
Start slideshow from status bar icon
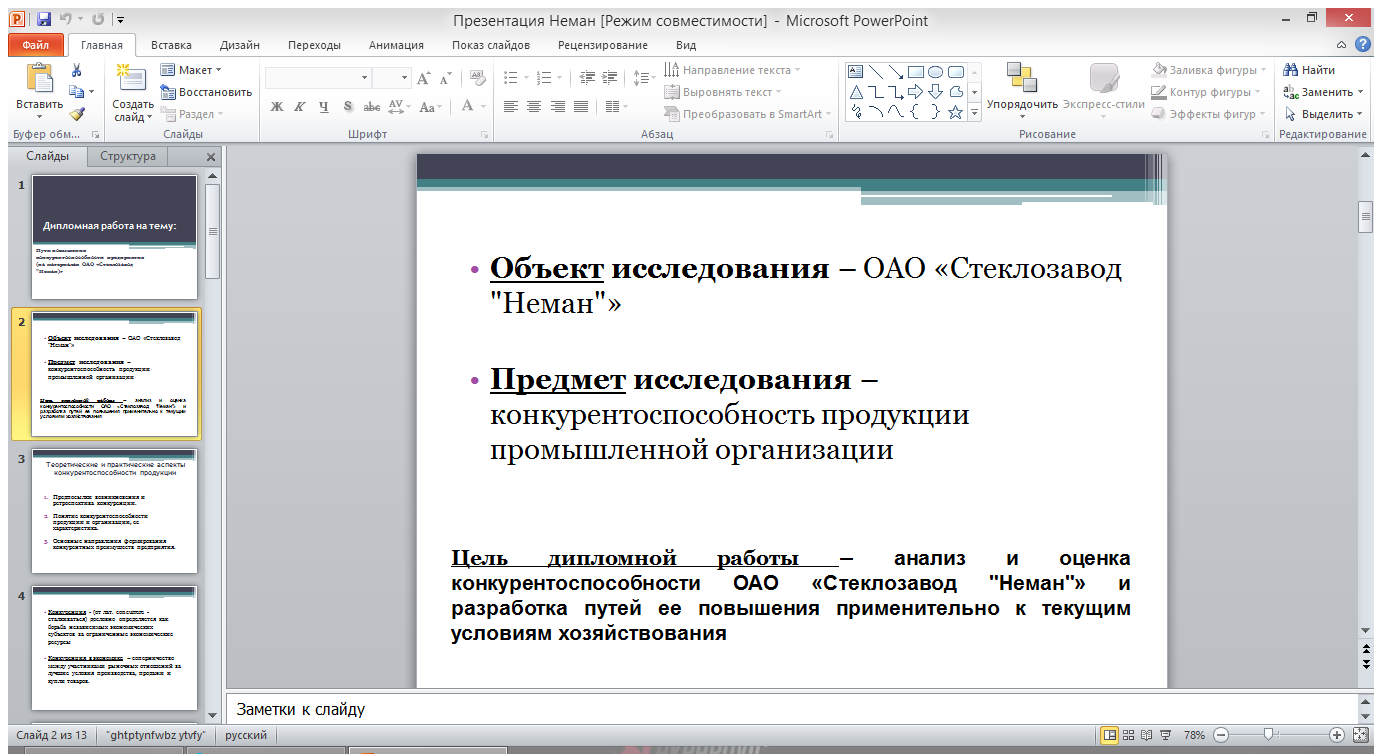pyautogui.click(x=1163, y=735)
